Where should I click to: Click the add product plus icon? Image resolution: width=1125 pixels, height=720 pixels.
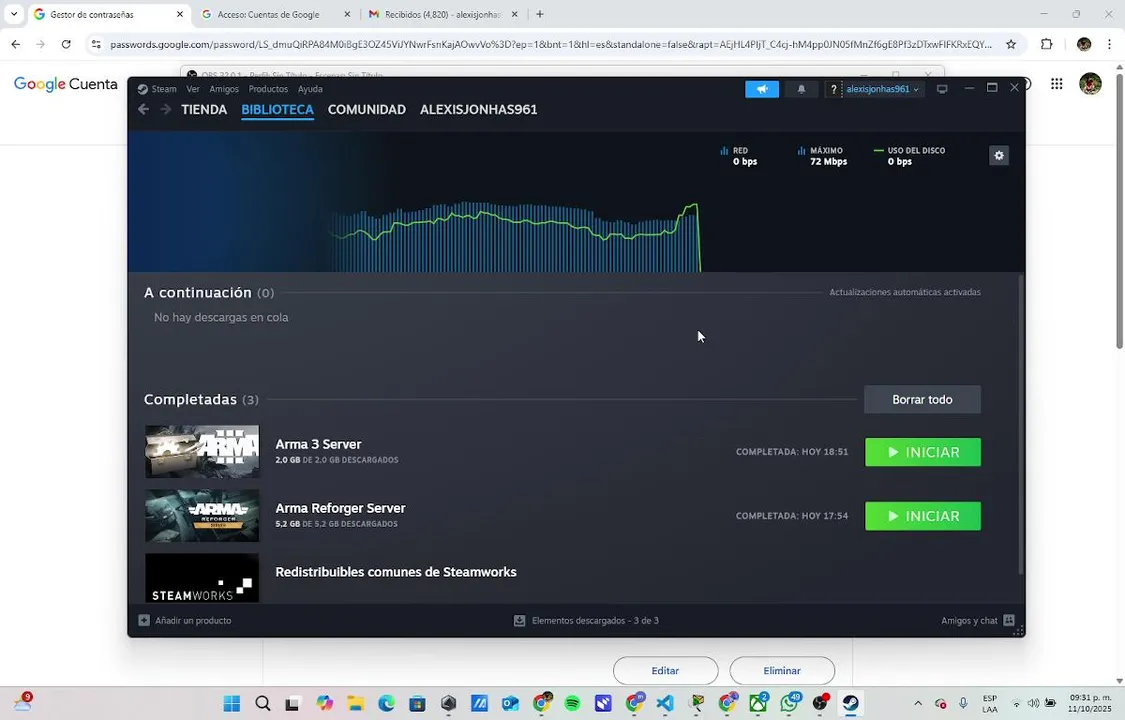pyautogui.click(x=144, y=620)
